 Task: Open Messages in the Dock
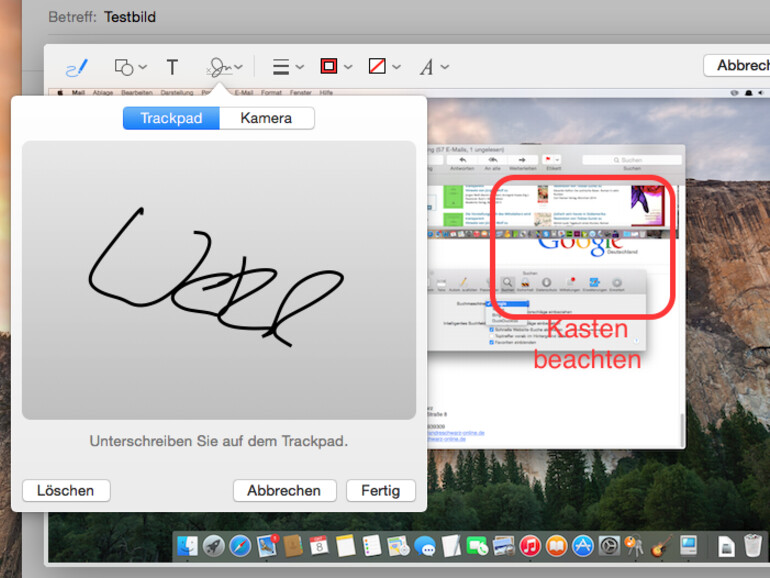425,546
